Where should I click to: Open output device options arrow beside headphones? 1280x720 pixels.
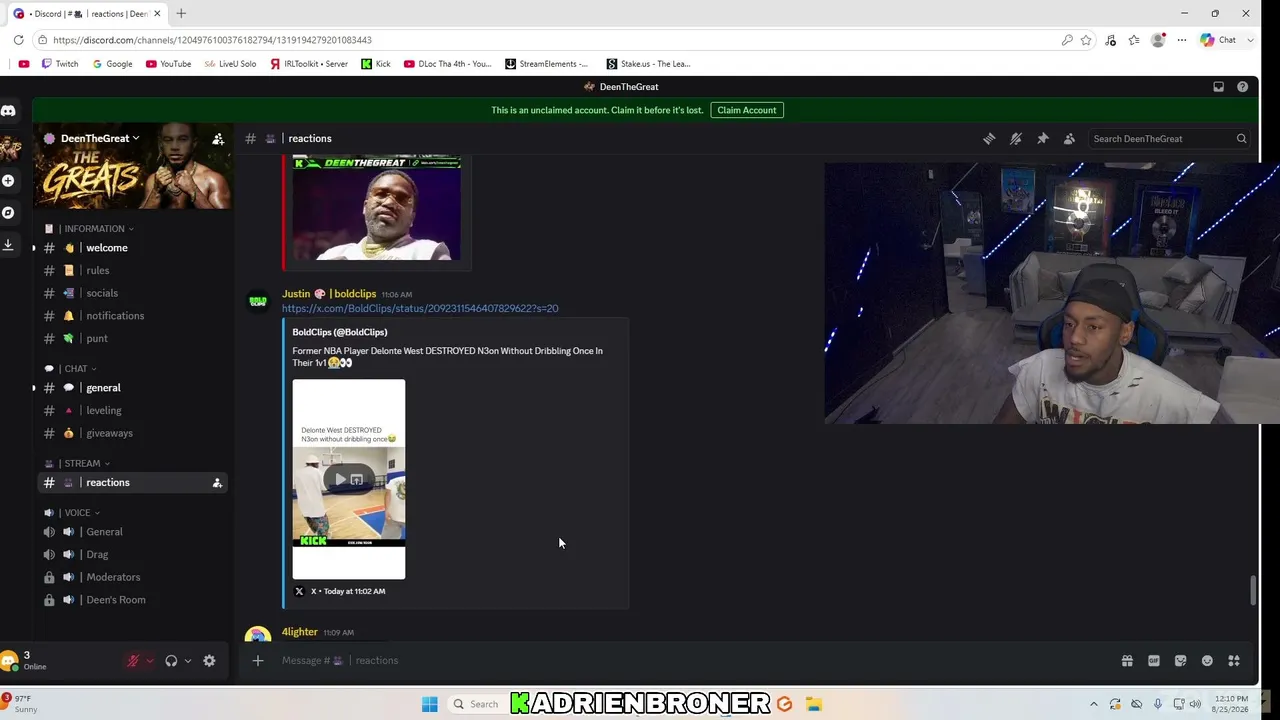pos(187,661)
